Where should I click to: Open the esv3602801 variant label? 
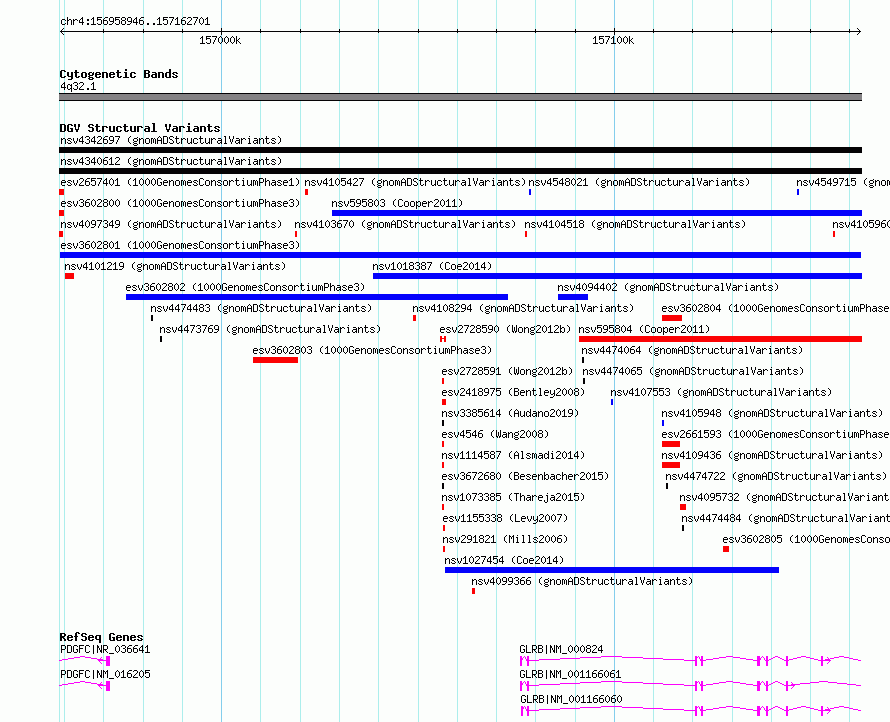point(180,245)
